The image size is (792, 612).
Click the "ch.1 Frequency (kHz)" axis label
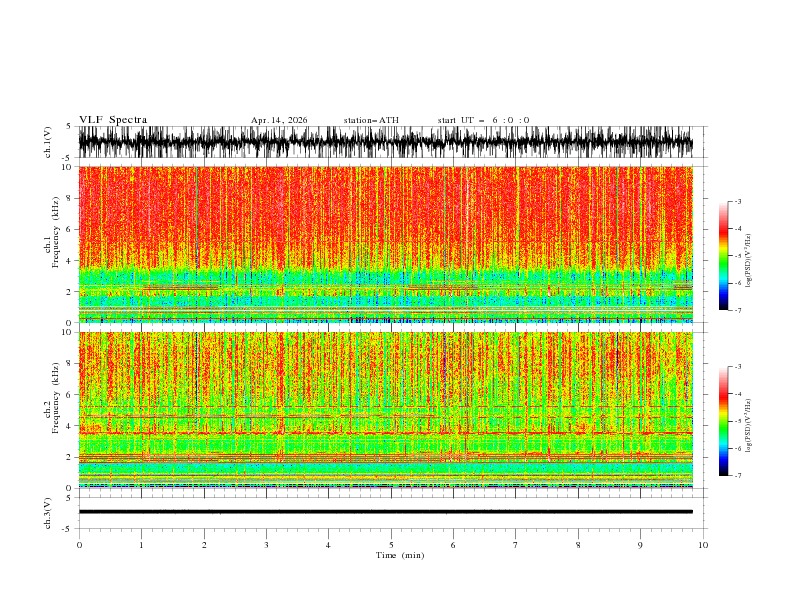(x=52, y=232)
